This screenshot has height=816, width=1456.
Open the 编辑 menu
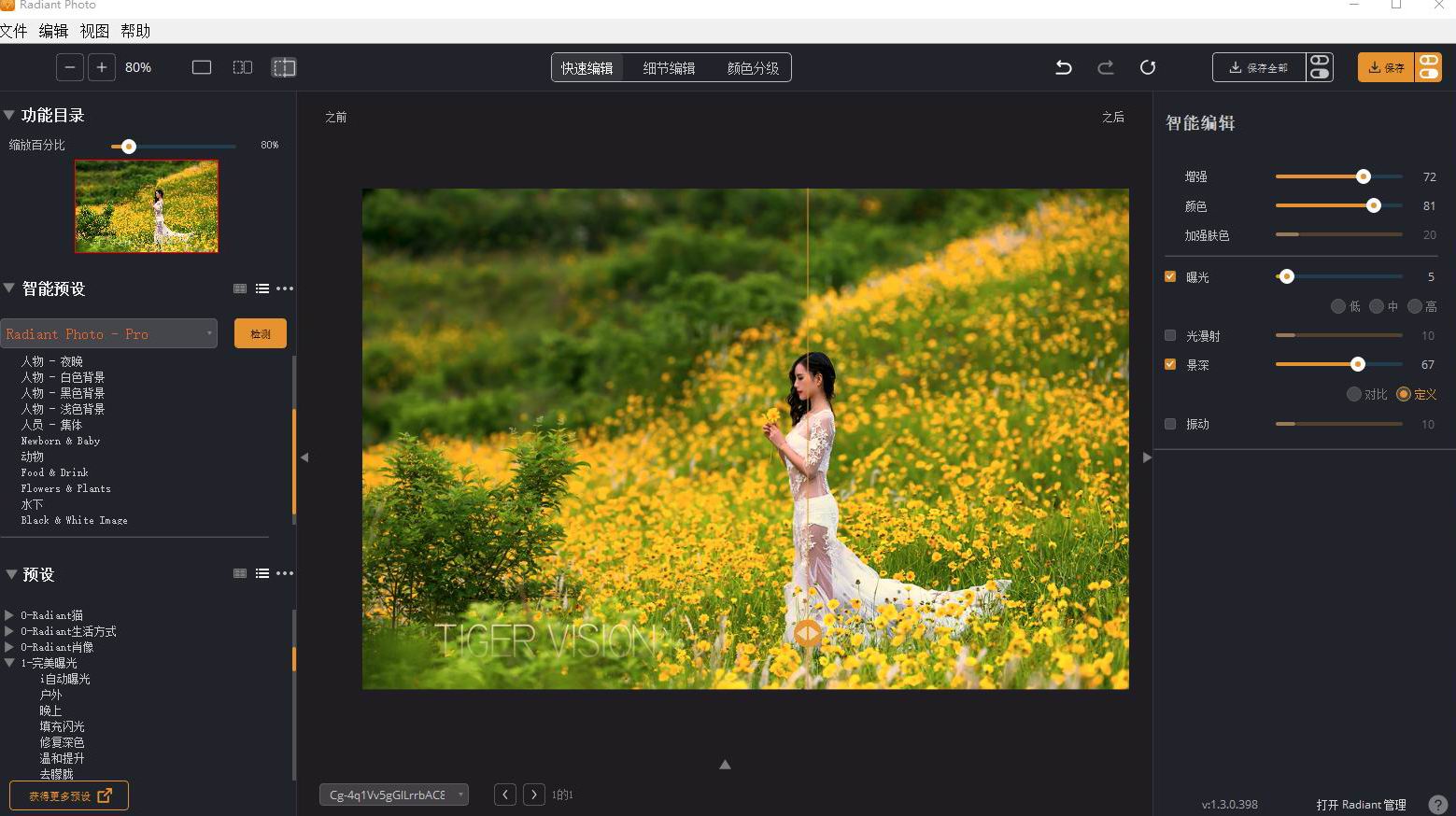[53, 31]
